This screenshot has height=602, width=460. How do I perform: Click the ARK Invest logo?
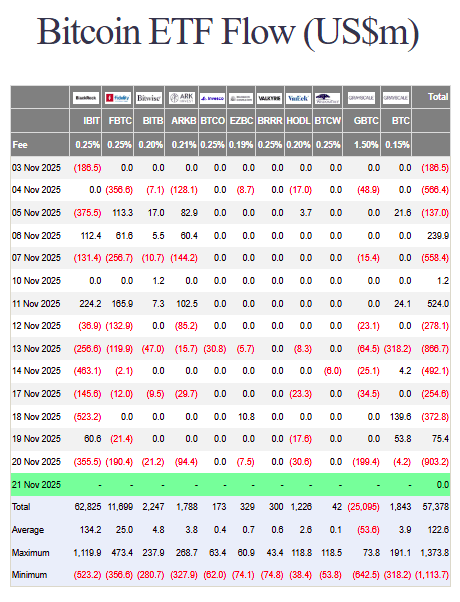tap(182, 98)
